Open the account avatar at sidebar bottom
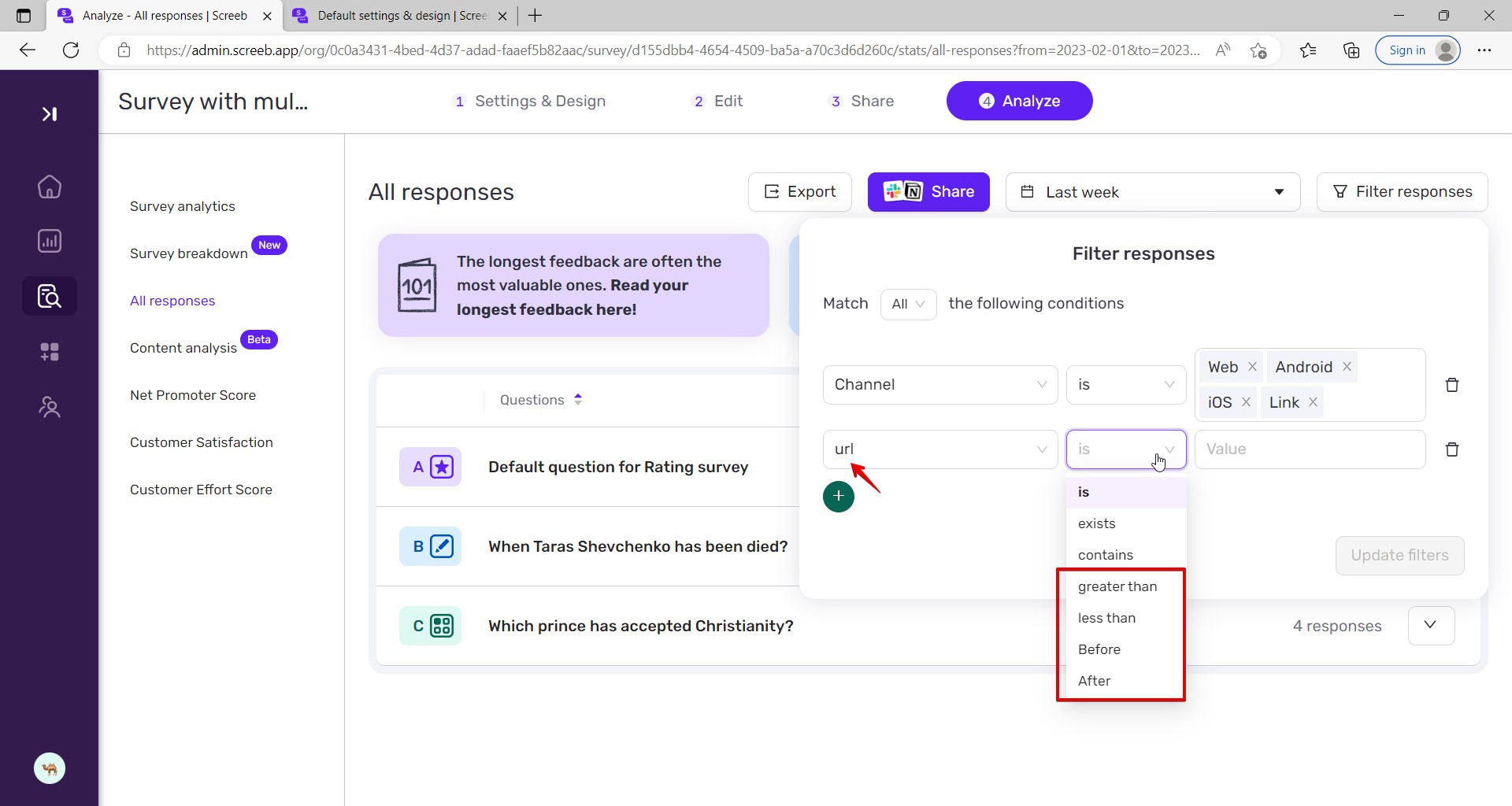Screen dimensions: 1512x806 coord(50,768)
